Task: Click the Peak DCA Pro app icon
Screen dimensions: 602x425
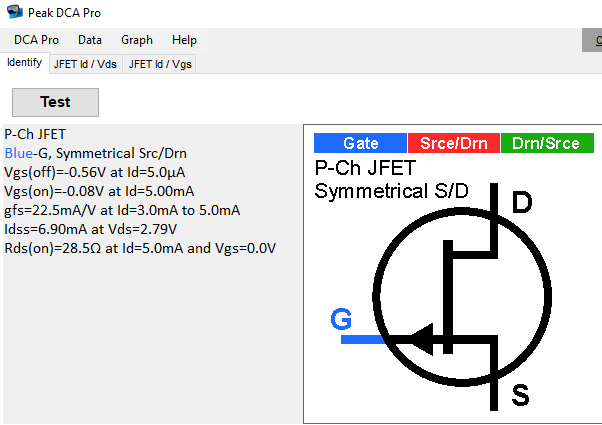Action: (15, 12)
